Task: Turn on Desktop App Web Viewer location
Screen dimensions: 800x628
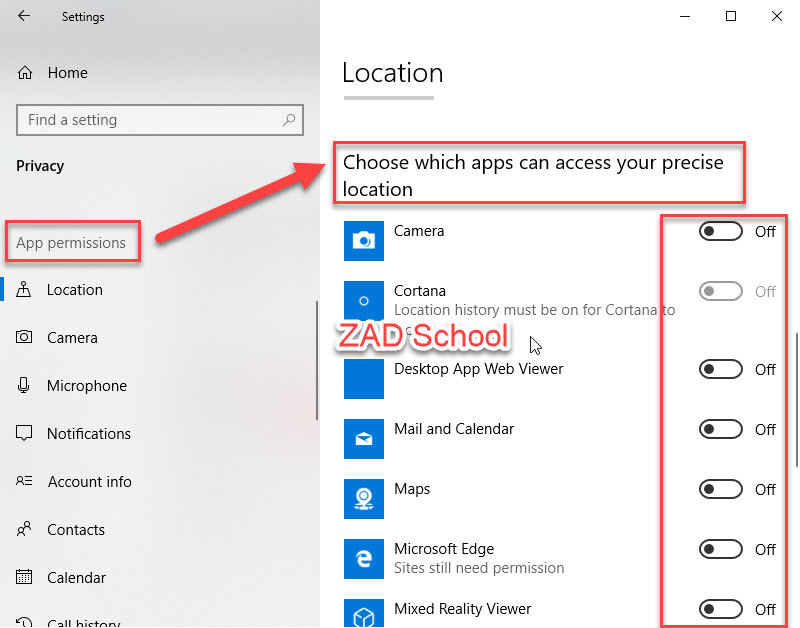Action: click(x=720, y=369)
